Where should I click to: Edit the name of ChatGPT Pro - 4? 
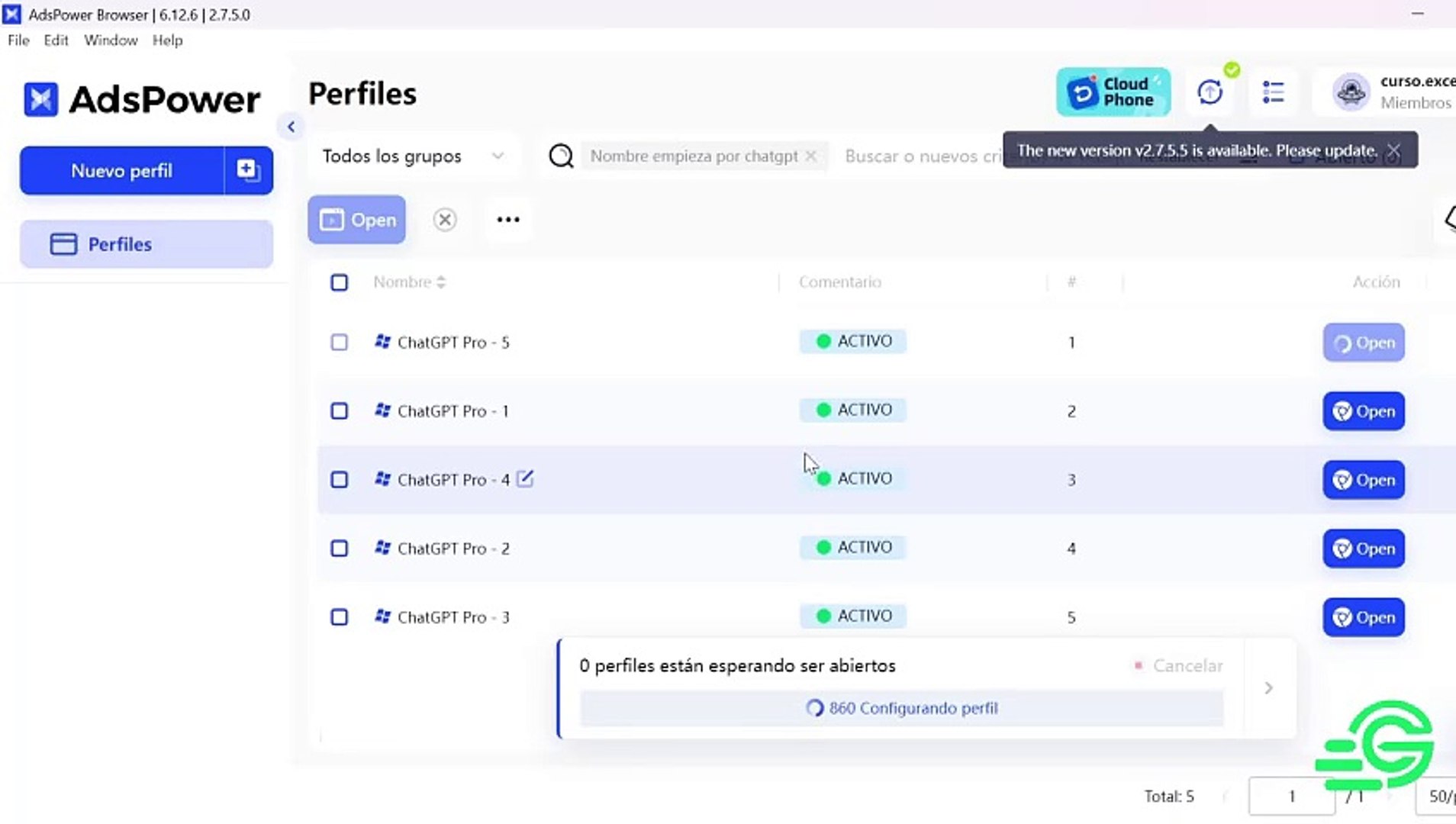click(525, 478)
